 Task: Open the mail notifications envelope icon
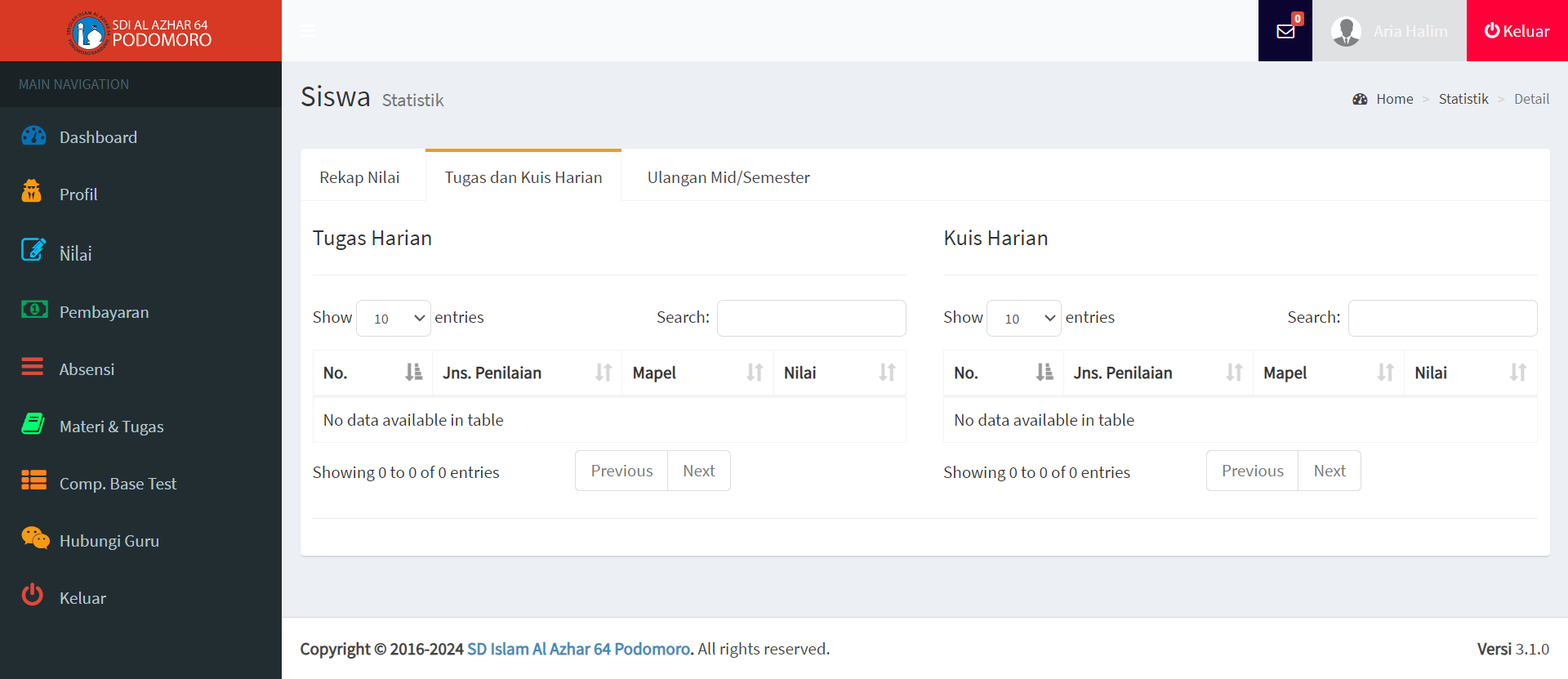pyautogui.click(x=1285, y=31)
